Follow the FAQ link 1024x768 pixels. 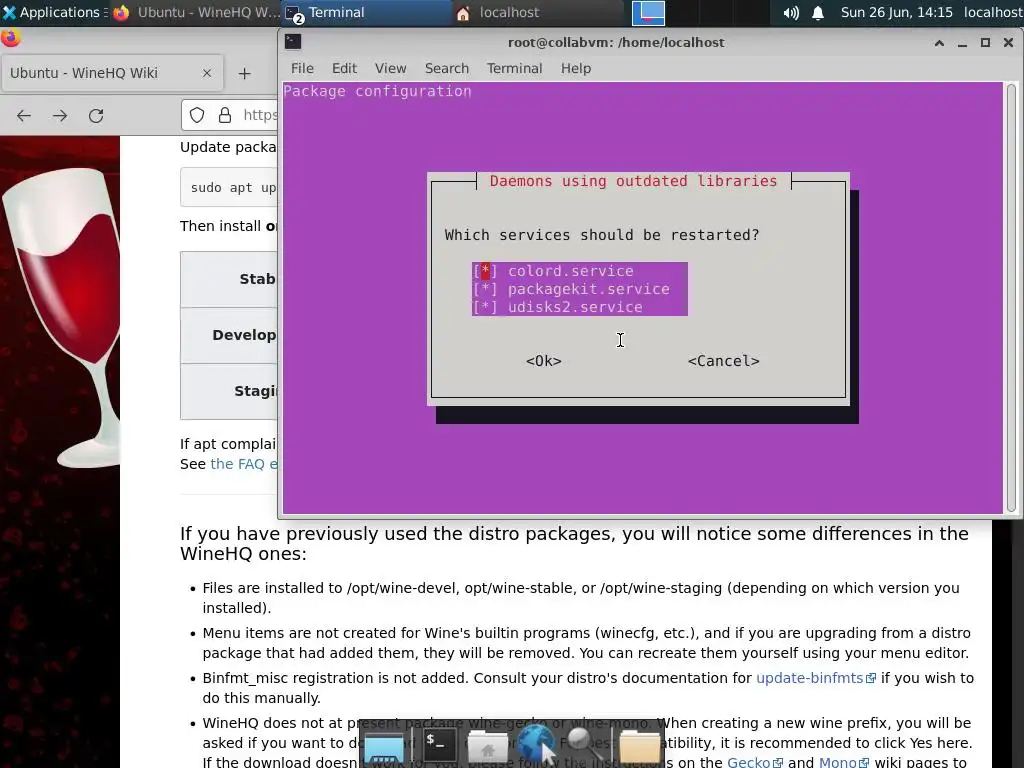244,464
